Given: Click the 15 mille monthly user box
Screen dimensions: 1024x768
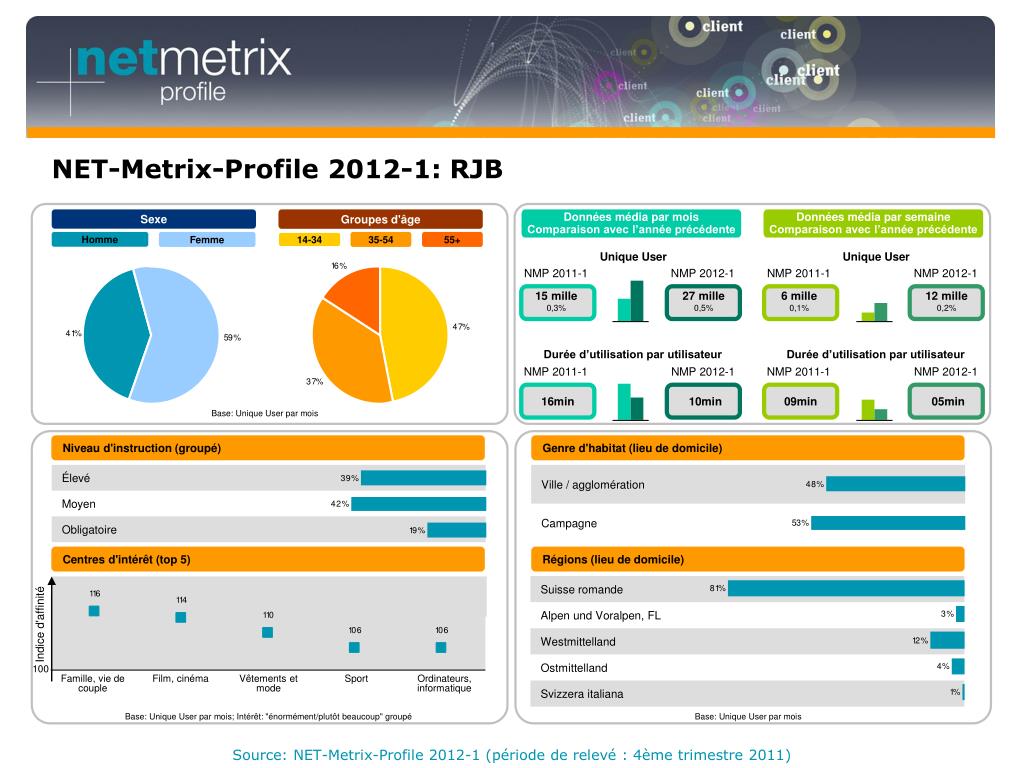Looking at the screenshot, I should (x=557, y=302).
